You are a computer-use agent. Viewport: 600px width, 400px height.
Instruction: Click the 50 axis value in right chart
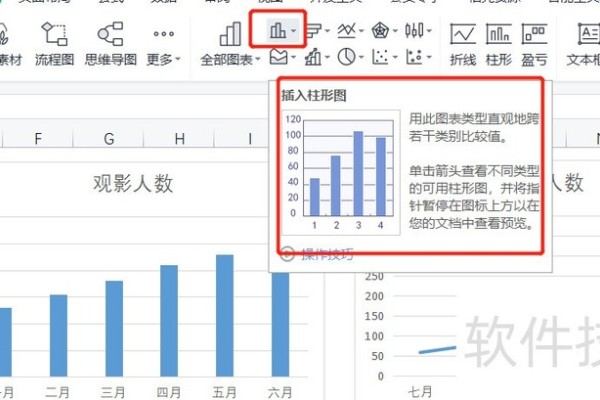point(377,356)
